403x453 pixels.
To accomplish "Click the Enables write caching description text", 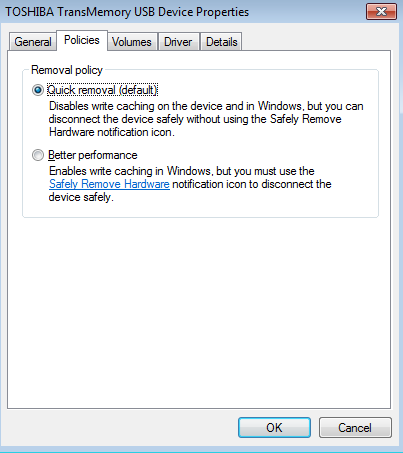I will tap(190, 184).
